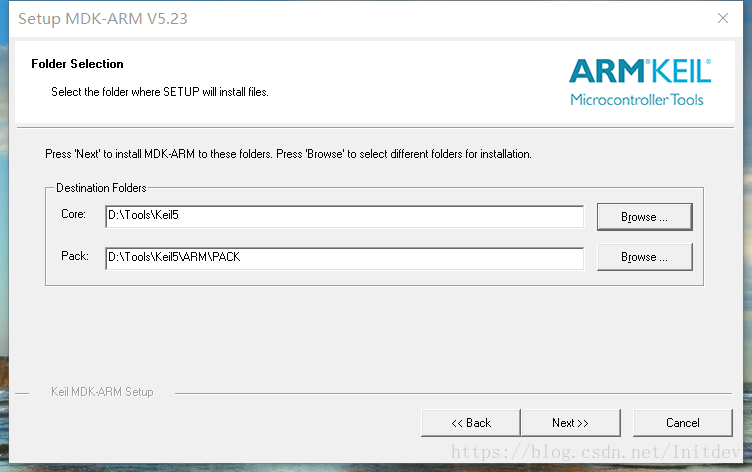The image size is (752, 472).
Task: Click the 'Destination Folders' group label
Action: tap(101, 188)
